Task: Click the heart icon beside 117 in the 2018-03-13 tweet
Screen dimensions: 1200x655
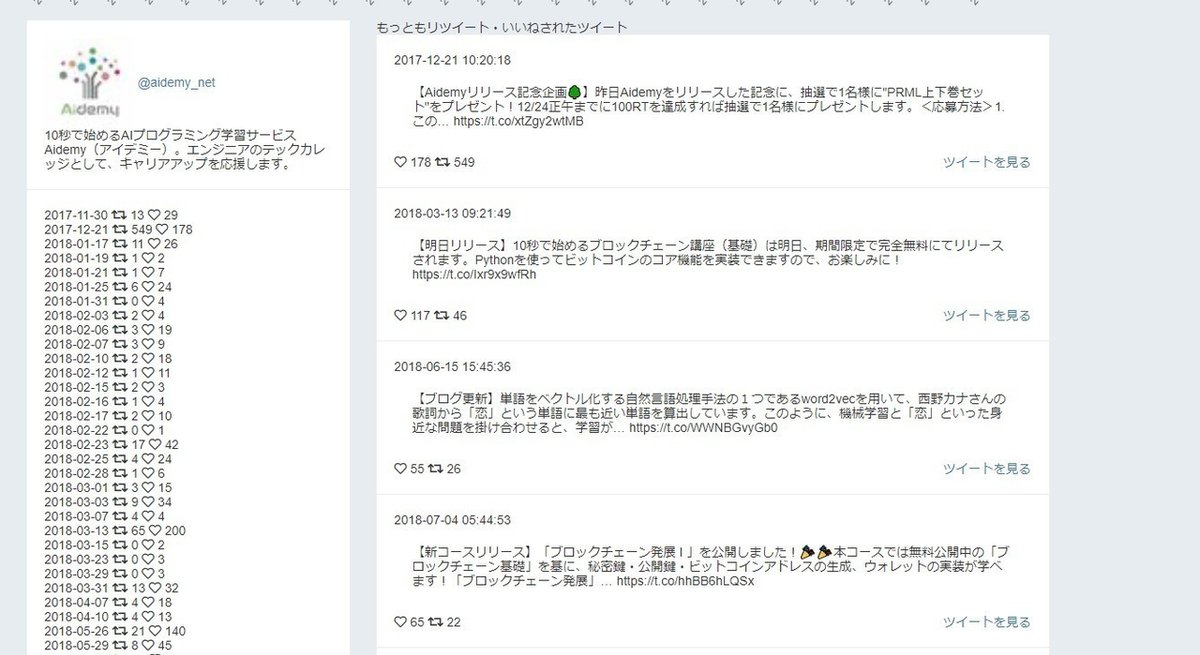Action: tap(401, 316)
